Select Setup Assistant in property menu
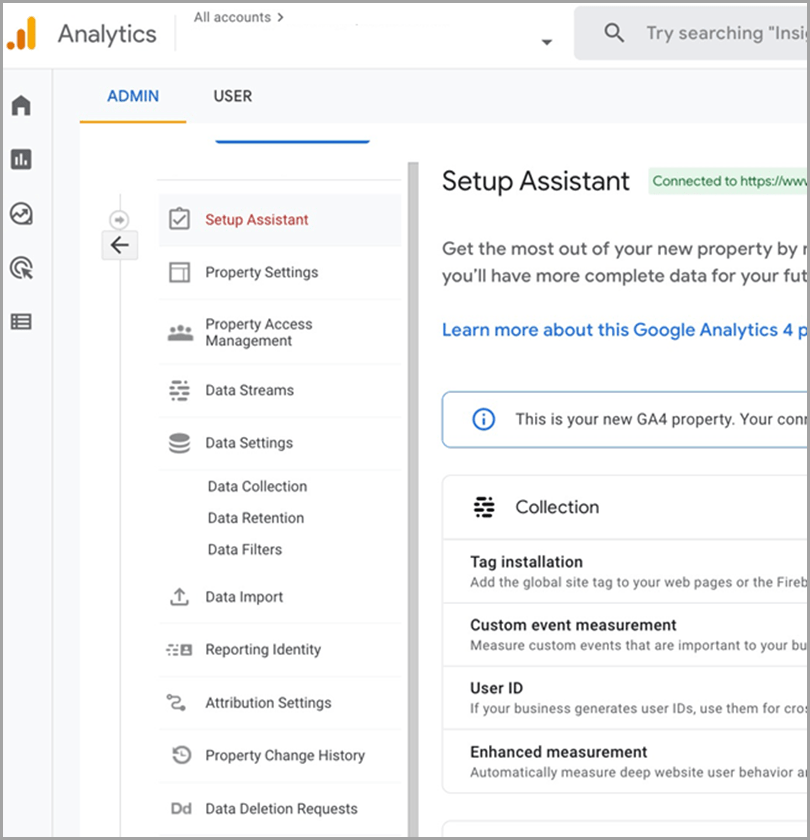The width and height of the screenshot is (810, 840). click(280, 220)
